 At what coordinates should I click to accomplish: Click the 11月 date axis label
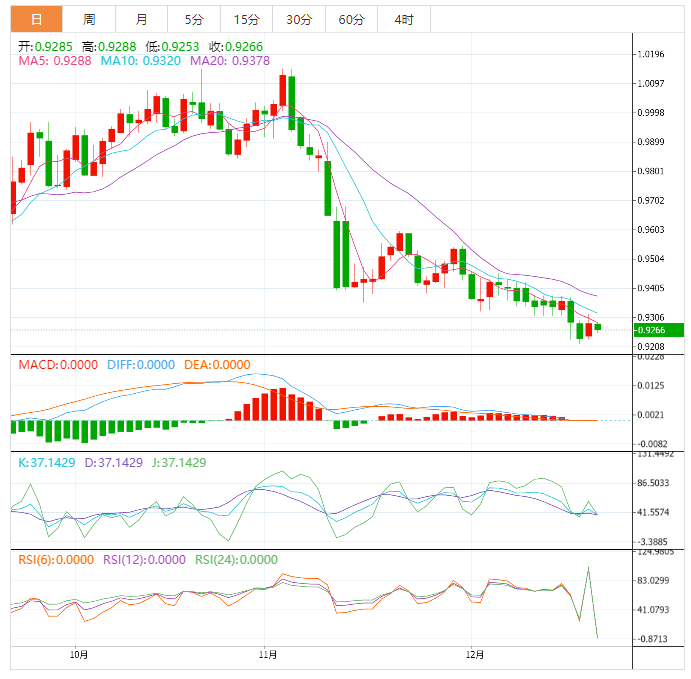click(267, 655)
